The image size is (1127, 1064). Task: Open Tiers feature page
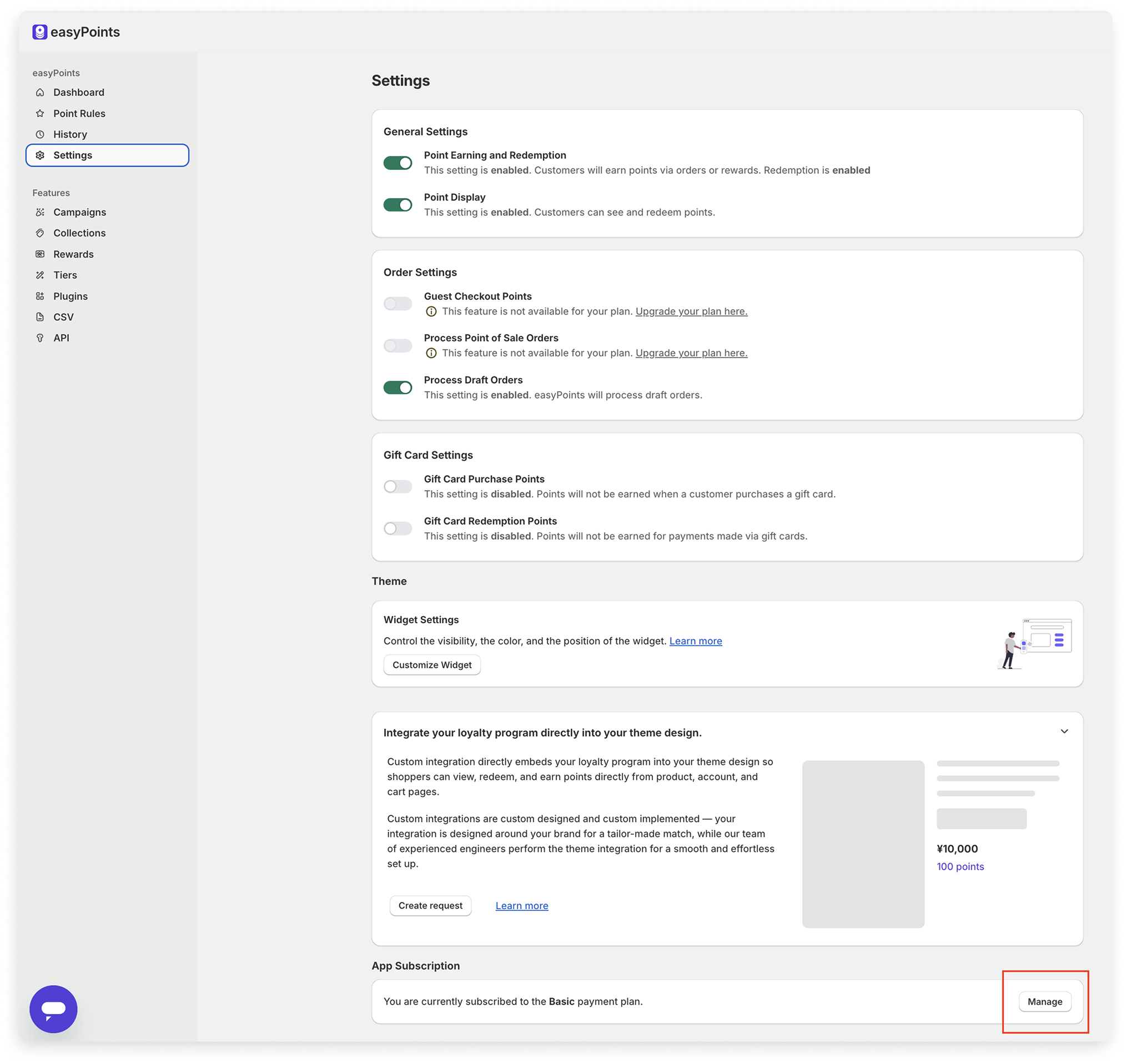(x=107, y=275)
